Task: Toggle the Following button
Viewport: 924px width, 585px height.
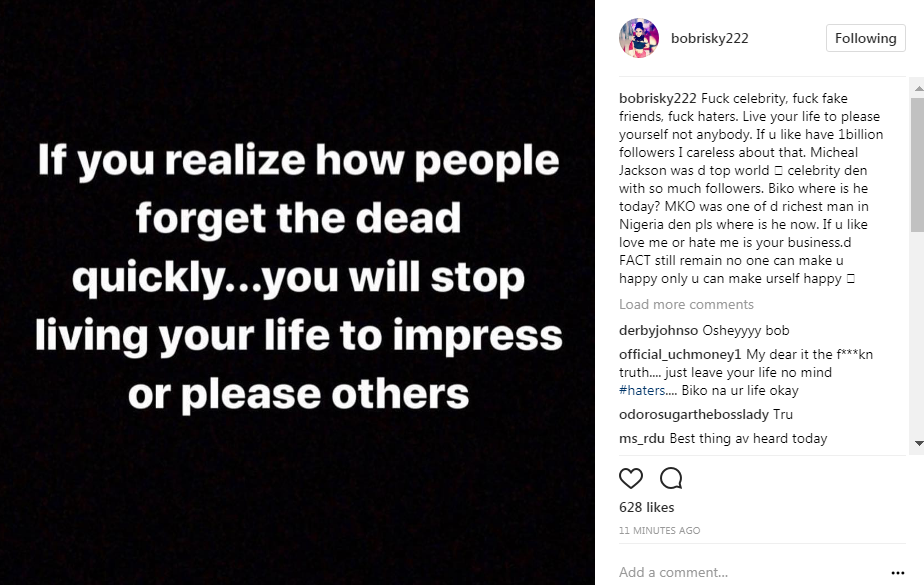Action: point(865,38)
